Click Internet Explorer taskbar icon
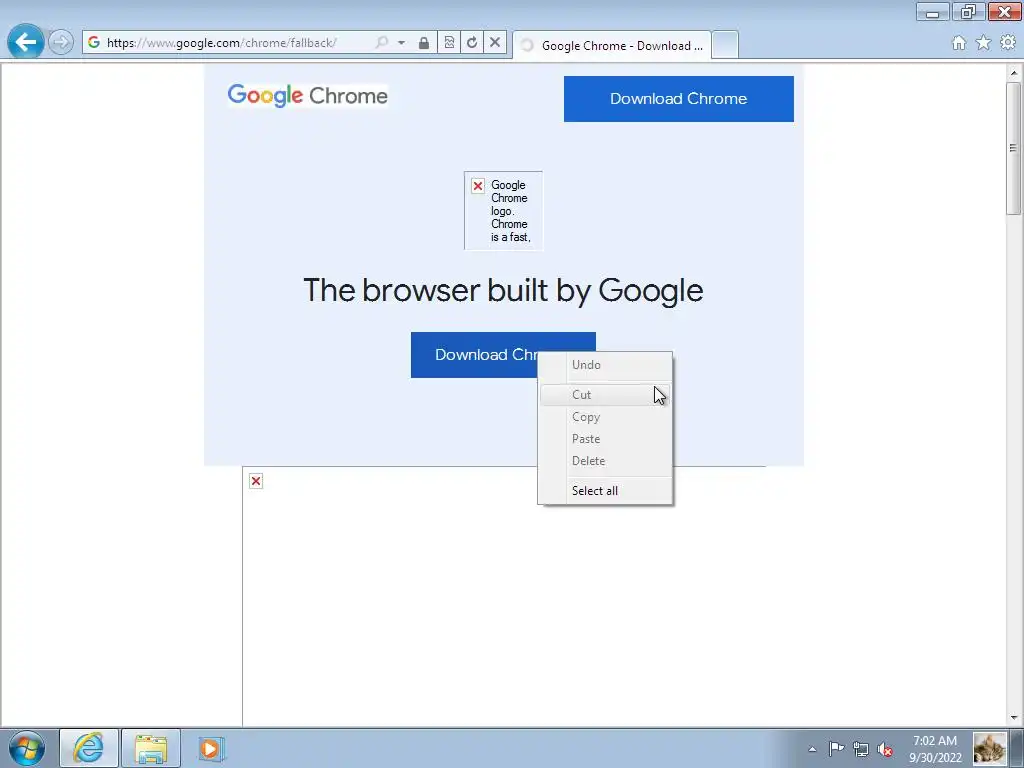The height and width of the screenshot is (768, 1024). [x=89, y=748]
